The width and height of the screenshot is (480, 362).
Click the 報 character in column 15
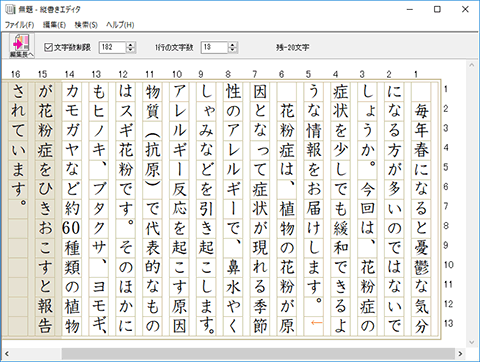click(x=45, y=306)
